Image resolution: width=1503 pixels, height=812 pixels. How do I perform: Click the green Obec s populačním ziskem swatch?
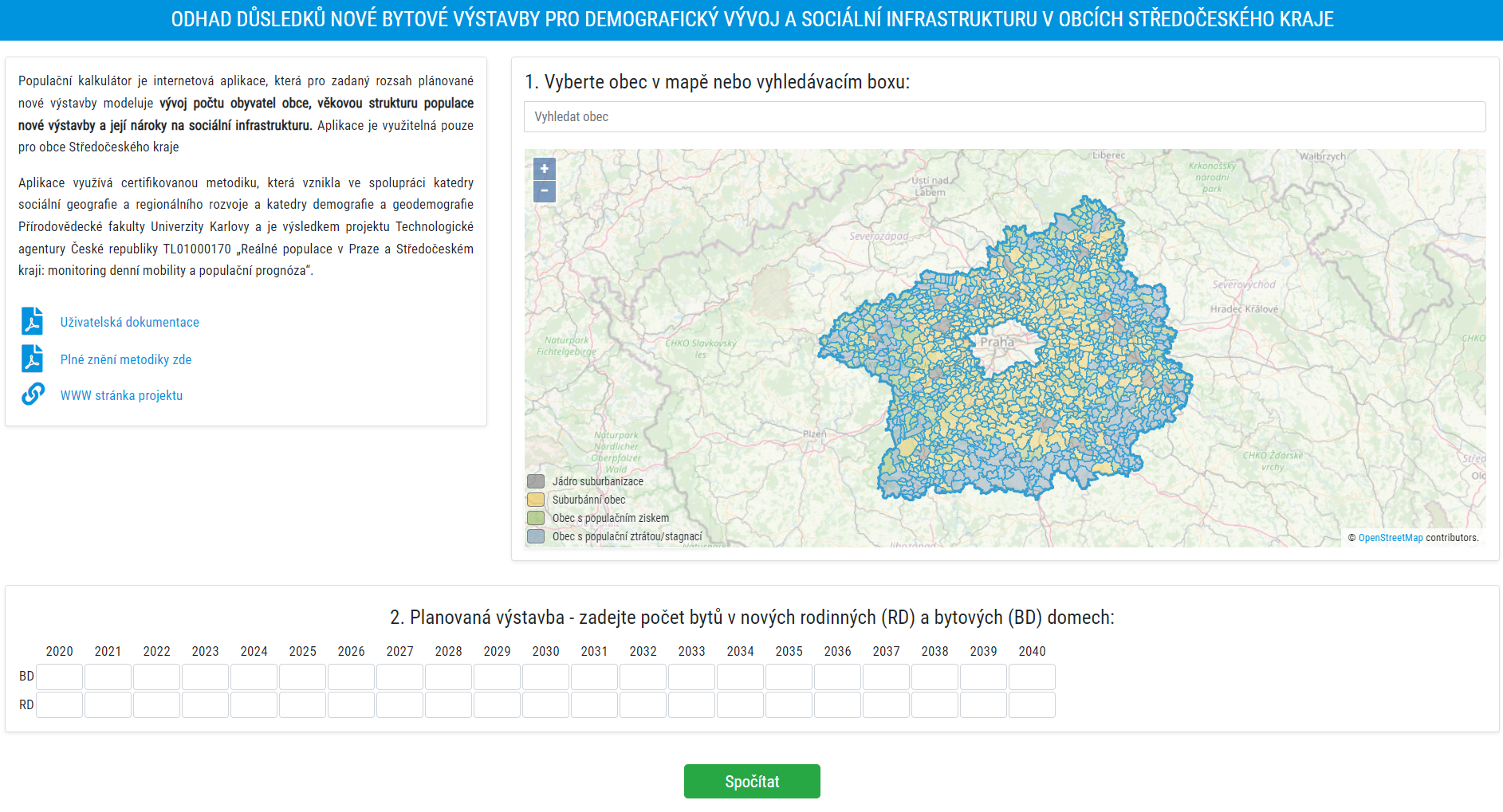(x=536, y=518)
